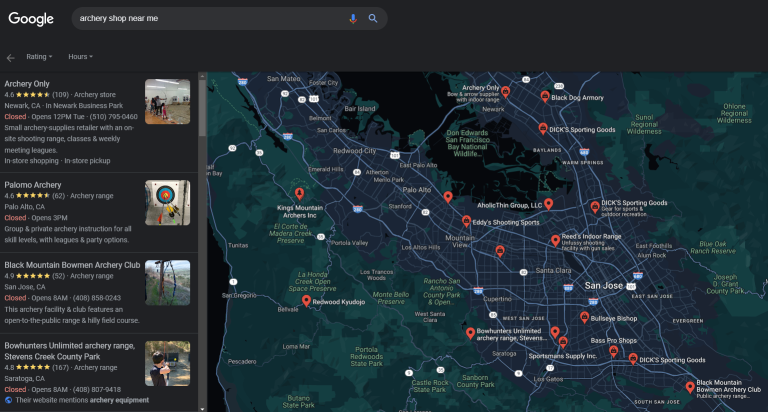Click unlabeled shop pin south of Mountain View
Viewport: 768px width, 412px height.
(500, 251)
